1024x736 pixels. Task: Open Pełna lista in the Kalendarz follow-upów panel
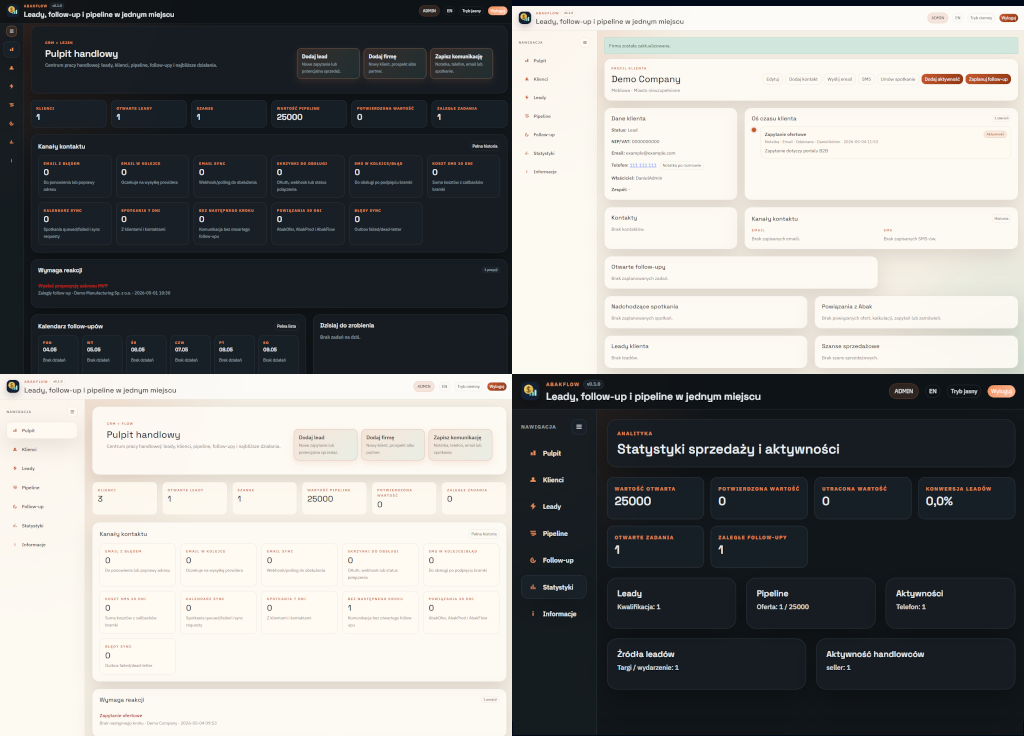click(x=286, y=326)
